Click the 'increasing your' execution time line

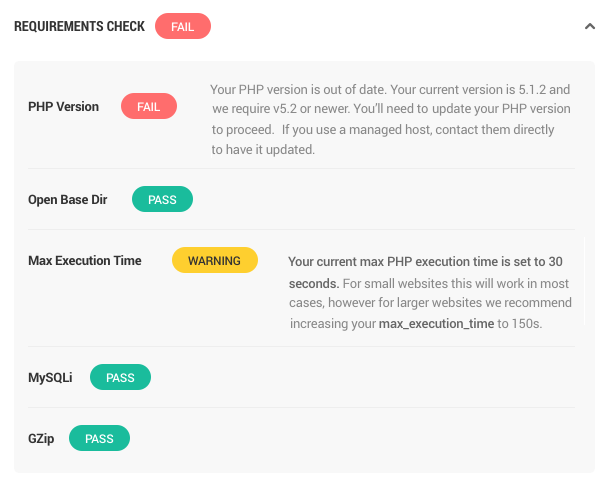point(333,324)
